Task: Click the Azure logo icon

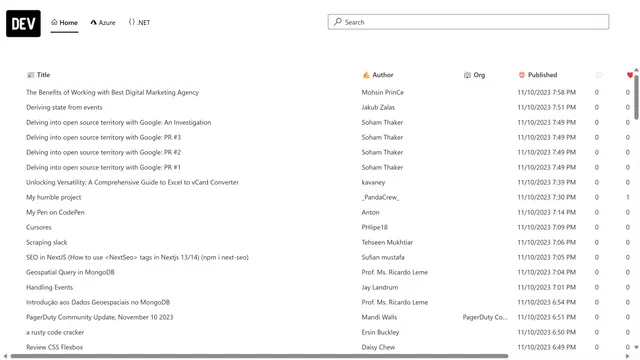Action: tap(93, 22)
